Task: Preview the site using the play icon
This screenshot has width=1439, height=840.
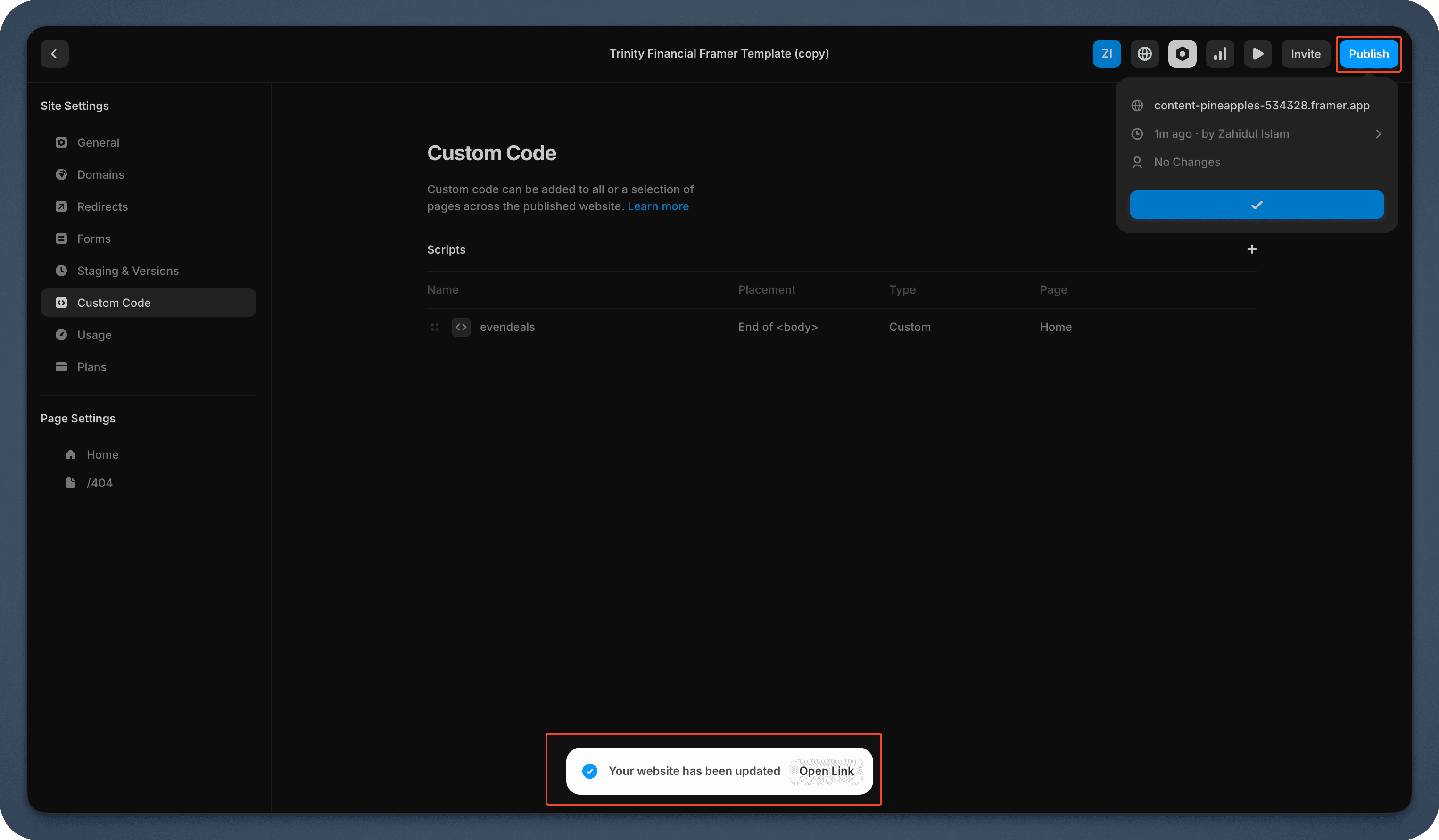Action: tap(1257, 53)
